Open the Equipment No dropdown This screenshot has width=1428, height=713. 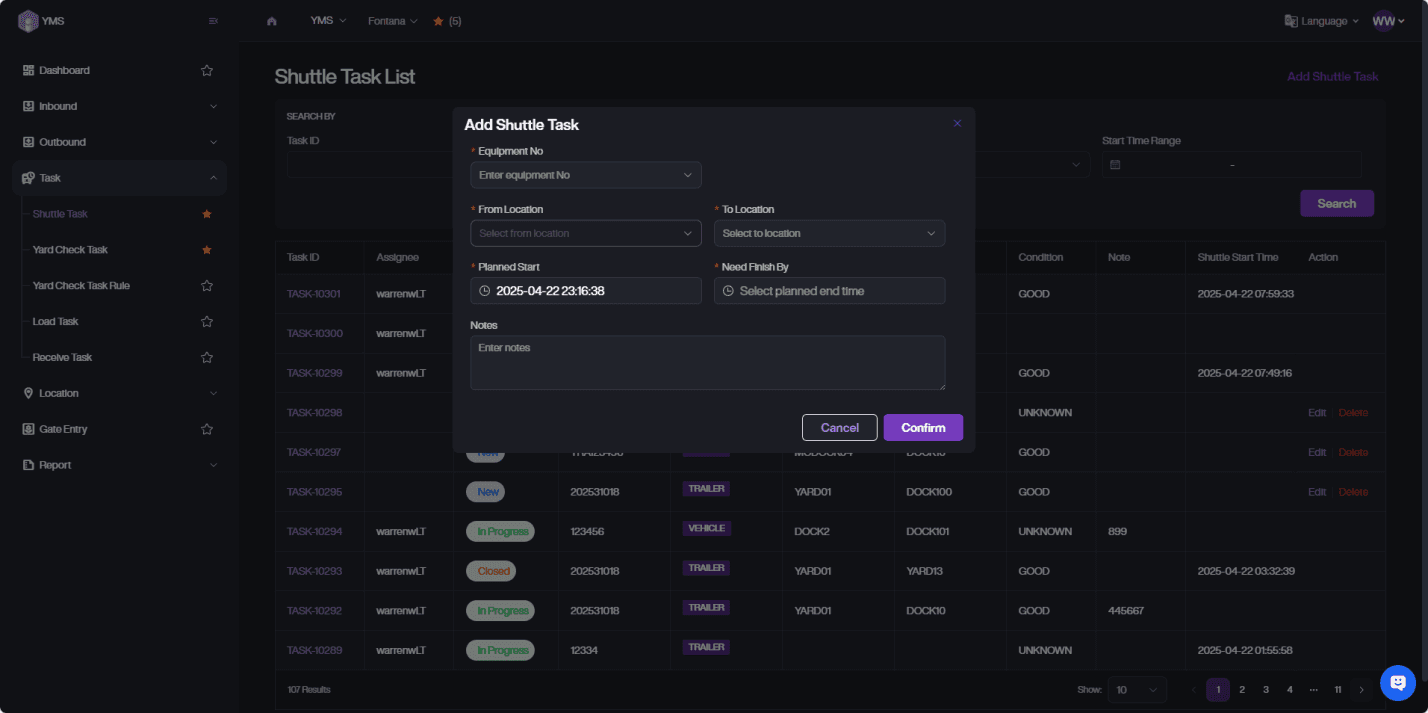[586, 175]
